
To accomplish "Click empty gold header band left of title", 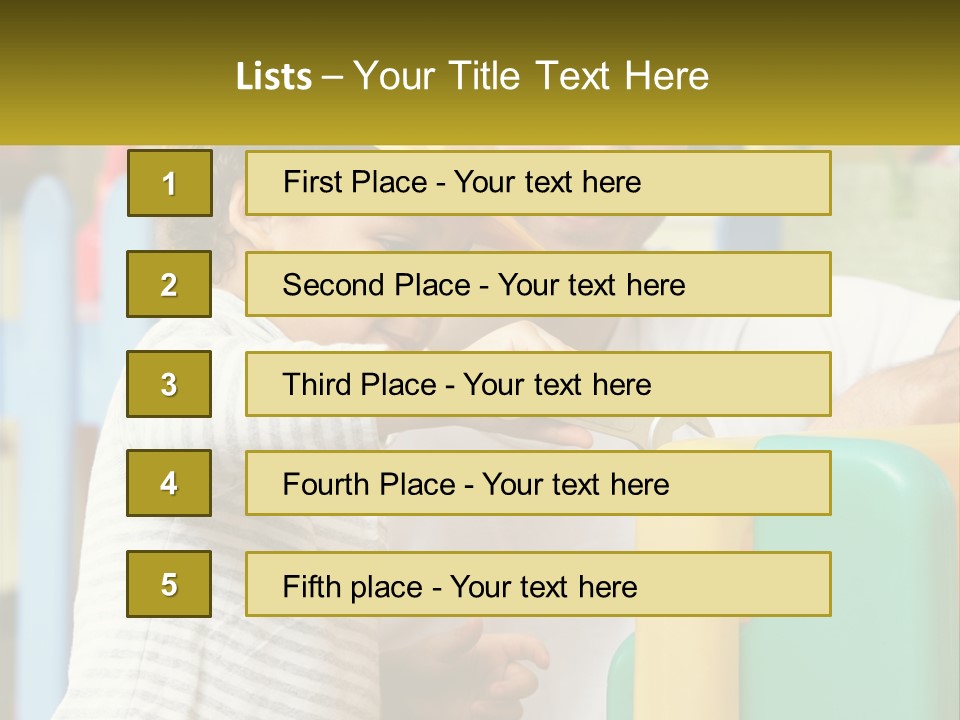I will pyautogui.click(x=110, y=76).
